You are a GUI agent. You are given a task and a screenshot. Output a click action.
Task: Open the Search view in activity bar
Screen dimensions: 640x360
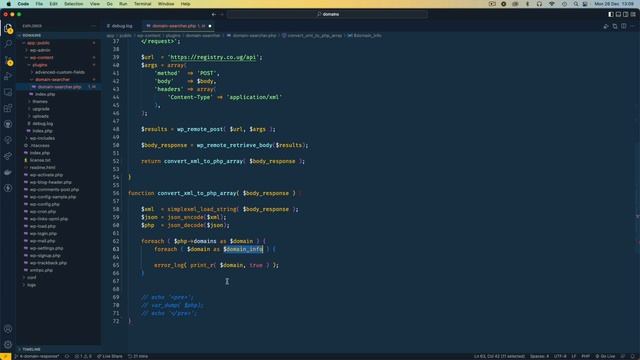[x=8, y=43]
